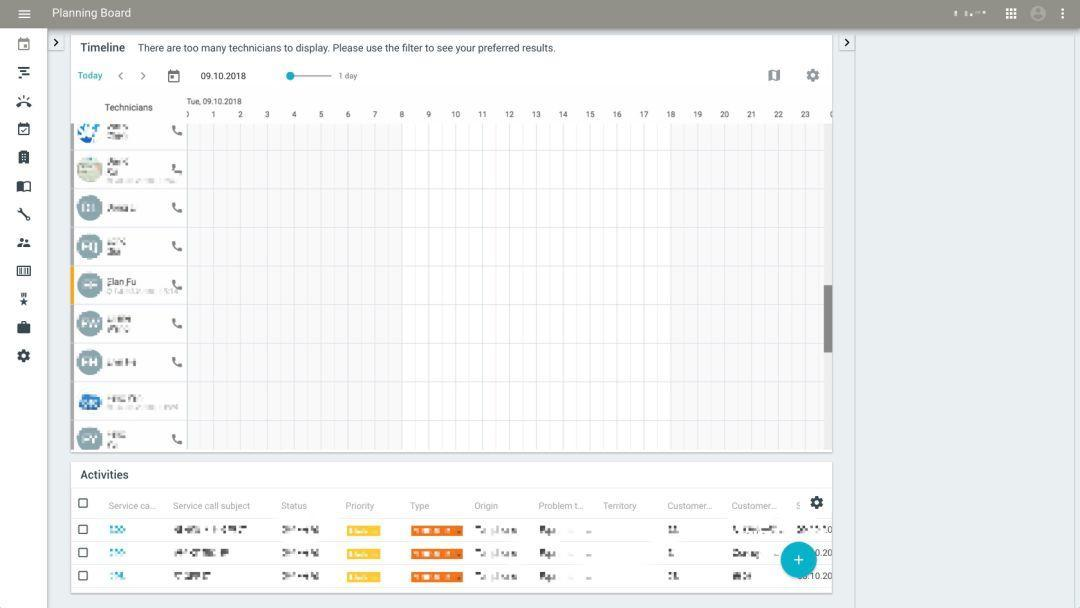Go to the previous day in timeline
Image resolution: width=1080 pixels, height=608 pixels.
(121, 76)
